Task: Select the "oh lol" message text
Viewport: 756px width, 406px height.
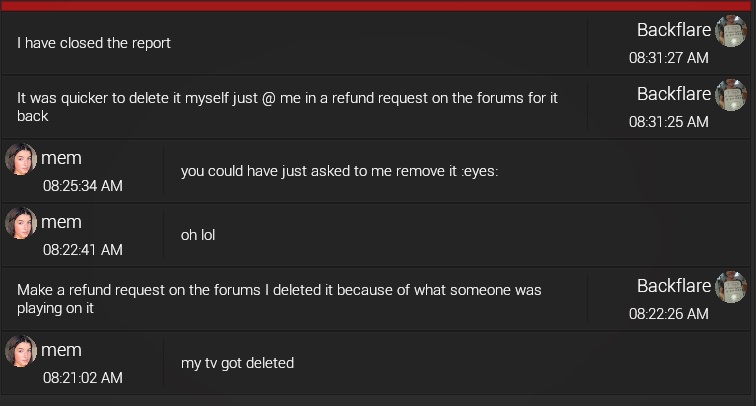Action: pos(198,235)
